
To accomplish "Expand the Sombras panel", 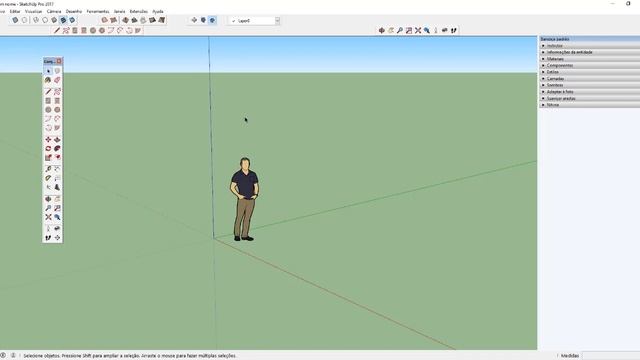I will pyautogui.click(x=589, y=85).
